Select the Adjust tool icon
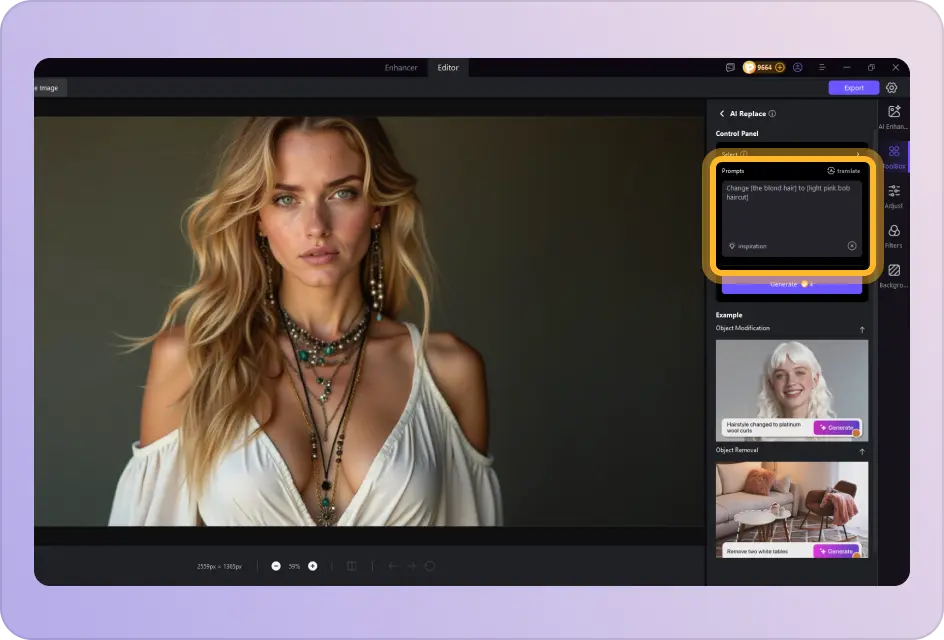The height and width of the screenshot is (640, 944). coord(893,192)
